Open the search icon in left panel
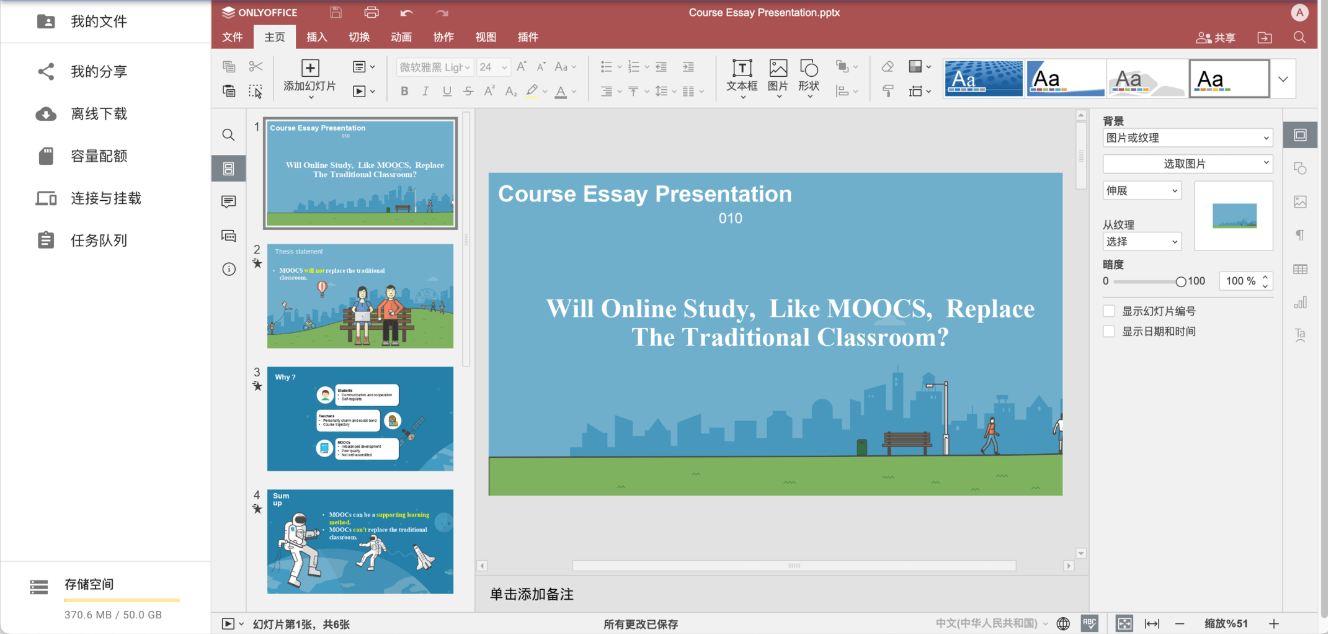This screenshot has height=634, width=1328. (x=229, y=135)
